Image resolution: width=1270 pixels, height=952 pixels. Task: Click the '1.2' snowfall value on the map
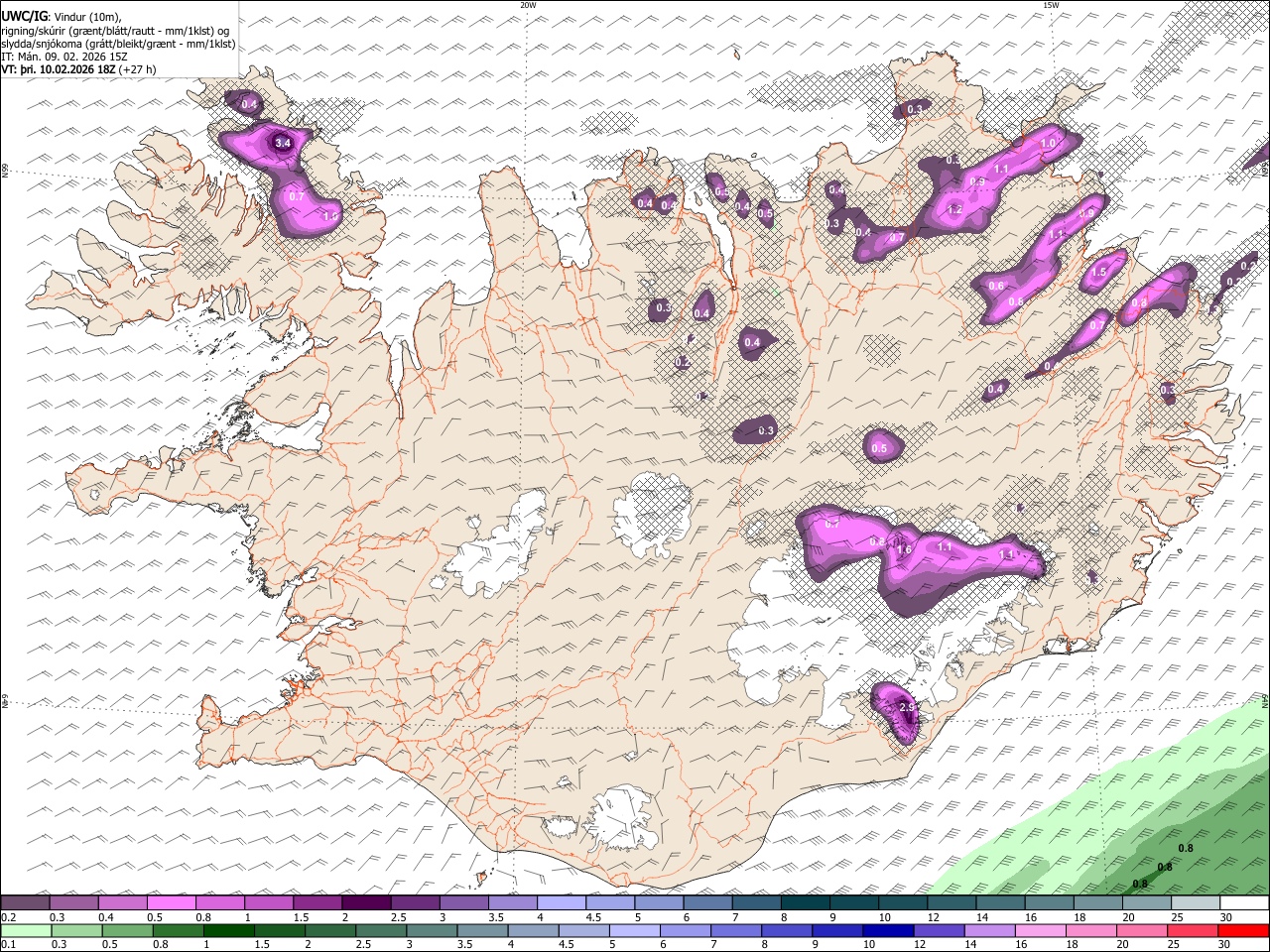(x=954, y=210)
